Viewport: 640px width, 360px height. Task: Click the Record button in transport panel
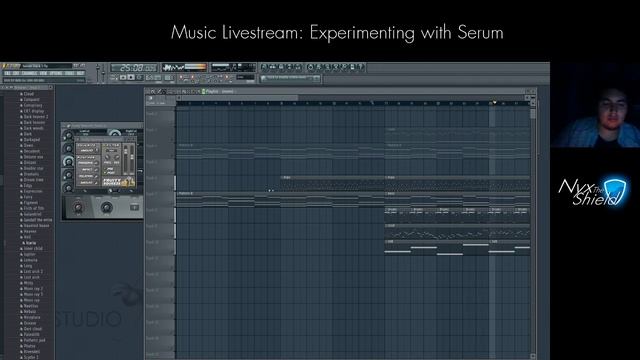click(140, 77)
